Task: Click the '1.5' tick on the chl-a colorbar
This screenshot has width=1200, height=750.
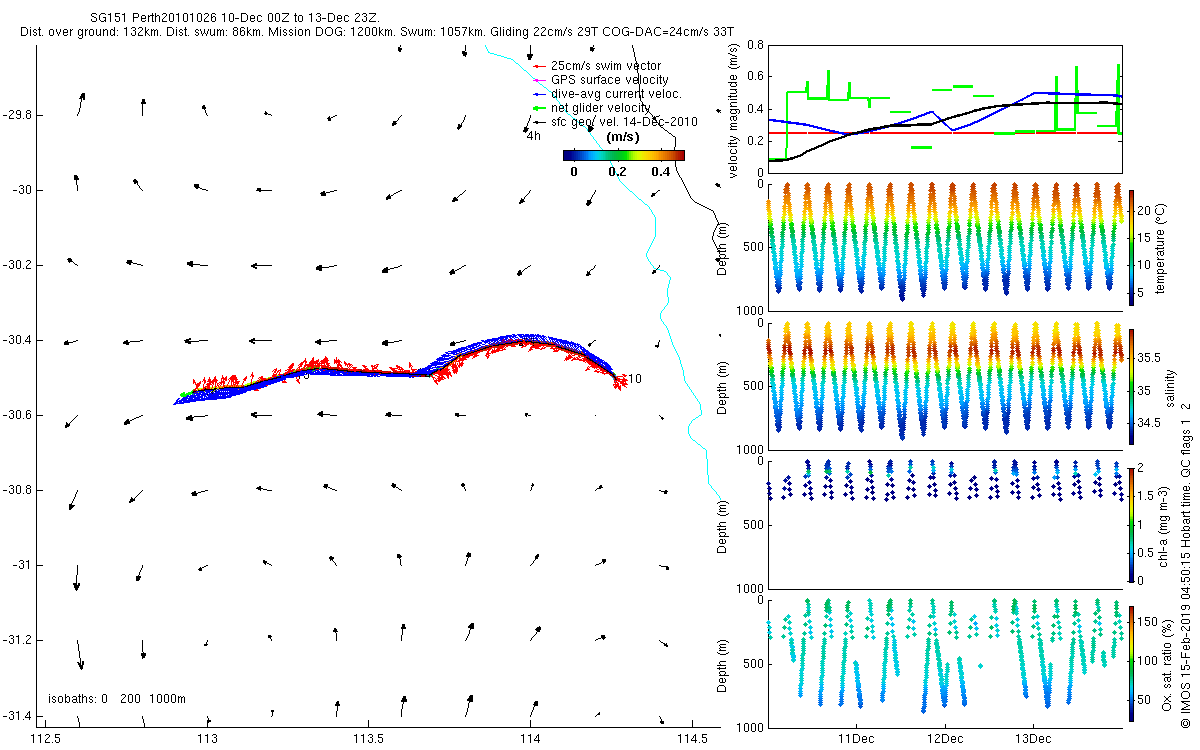Action: coord(1147,496)
